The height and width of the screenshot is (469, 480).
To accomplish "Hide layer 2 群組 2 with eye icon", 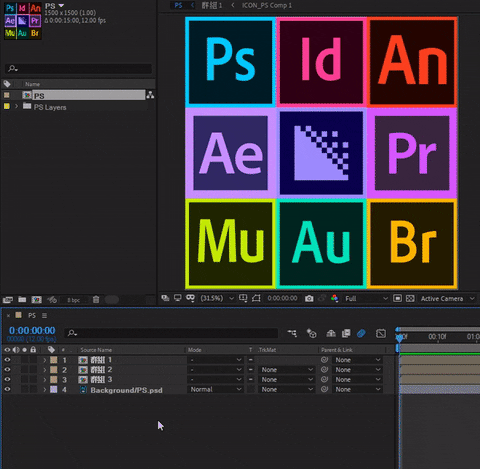I will [7, 370].
